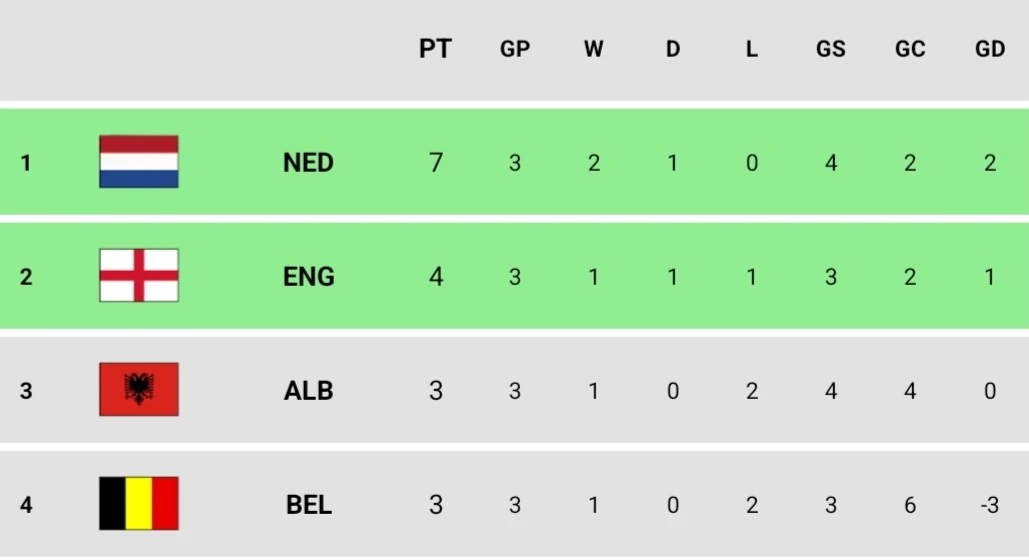The height and width of the screenshot is (560, 1029).
Task: Select the ALB team name
Action: pos(308,391)
